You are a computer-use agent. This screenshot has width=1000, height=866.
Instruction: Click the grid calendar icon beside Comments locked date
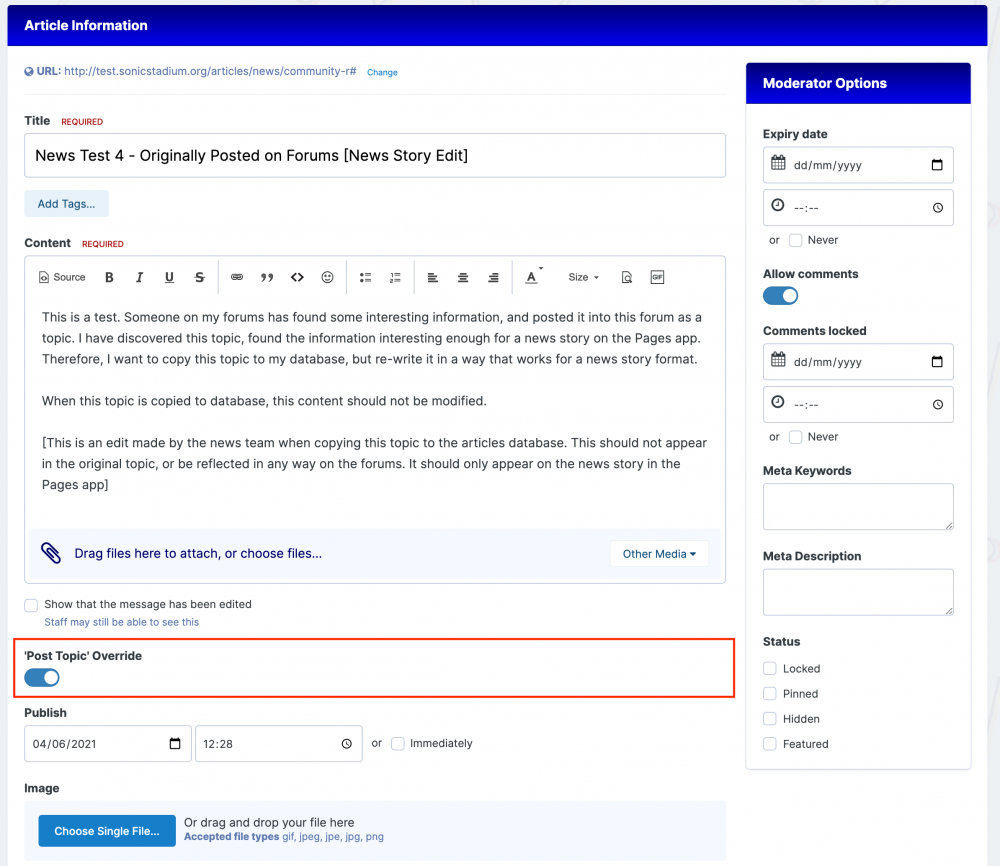tap(778, 359)
